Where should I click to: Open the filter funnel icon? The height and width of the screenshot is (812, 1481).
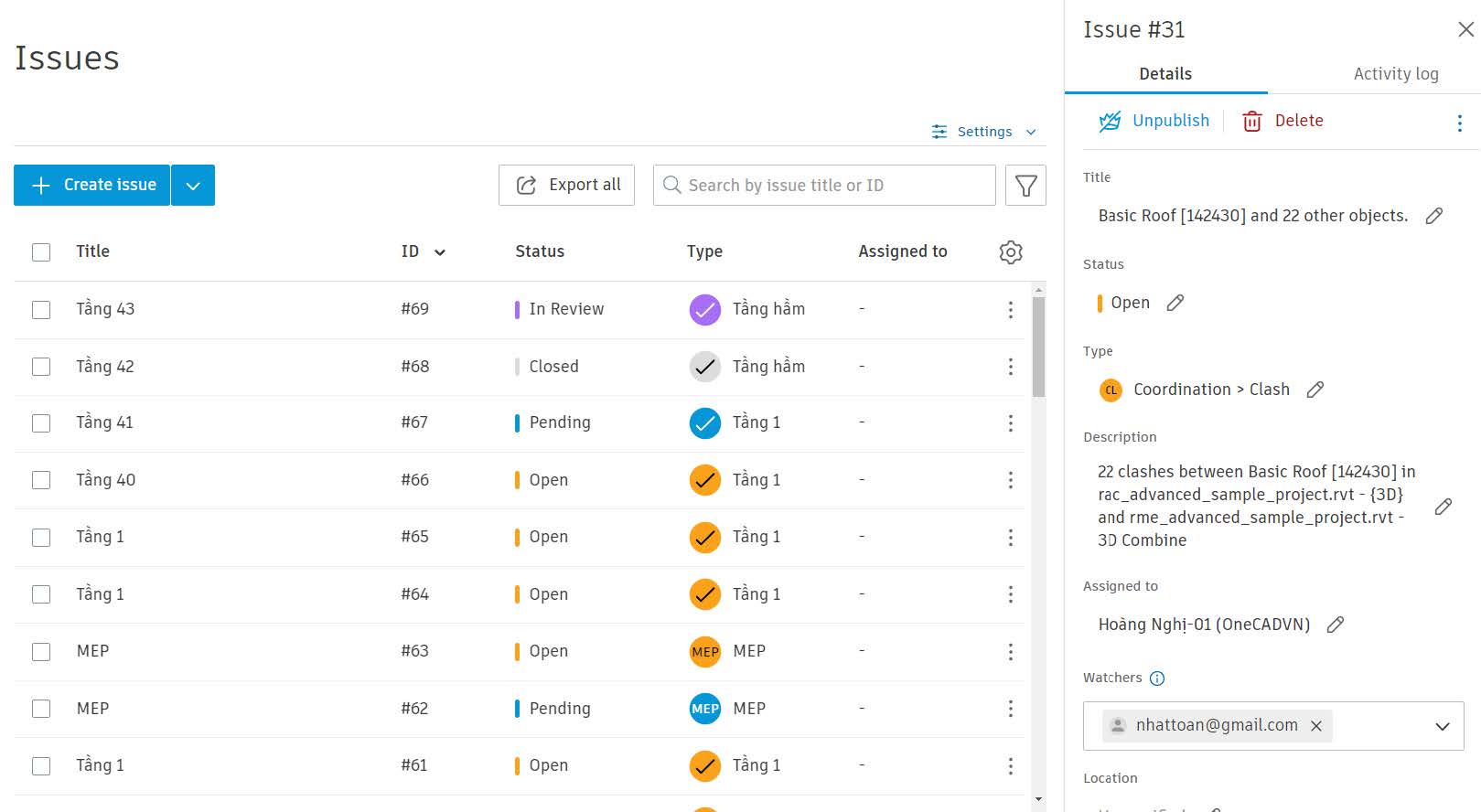1025,186
